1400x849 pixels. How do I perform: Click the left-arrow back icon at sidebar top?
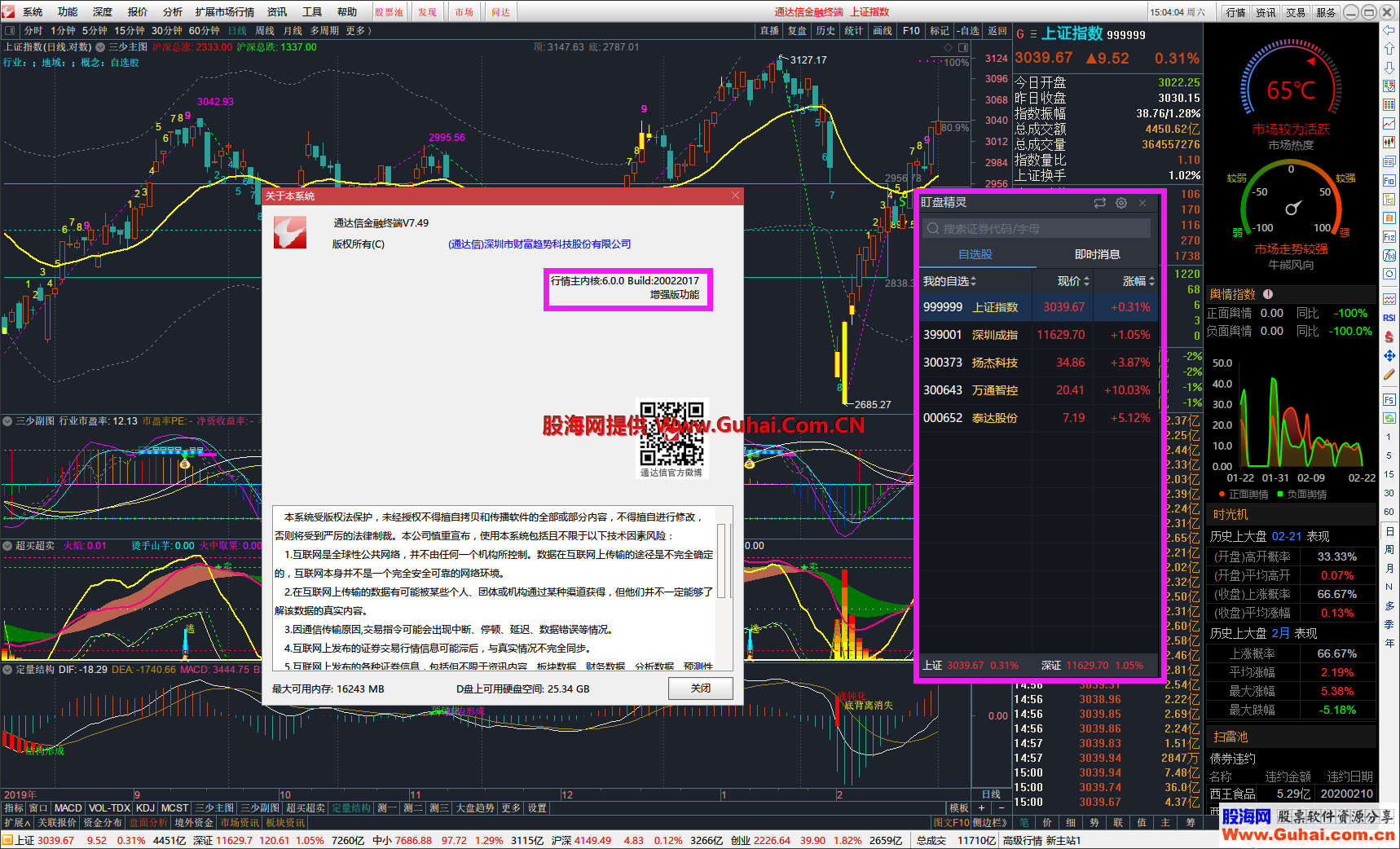tap(1389, 29)
